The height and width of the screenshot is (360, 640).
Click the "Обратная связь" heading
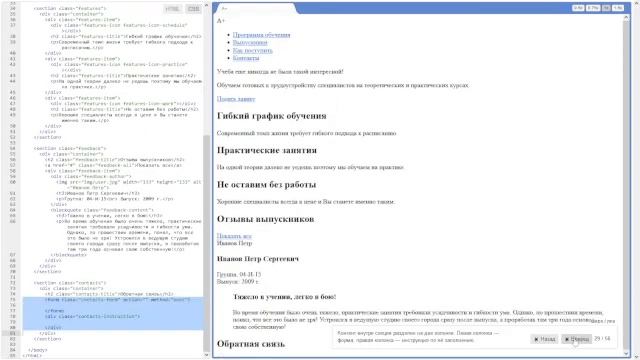coord(251,344)
